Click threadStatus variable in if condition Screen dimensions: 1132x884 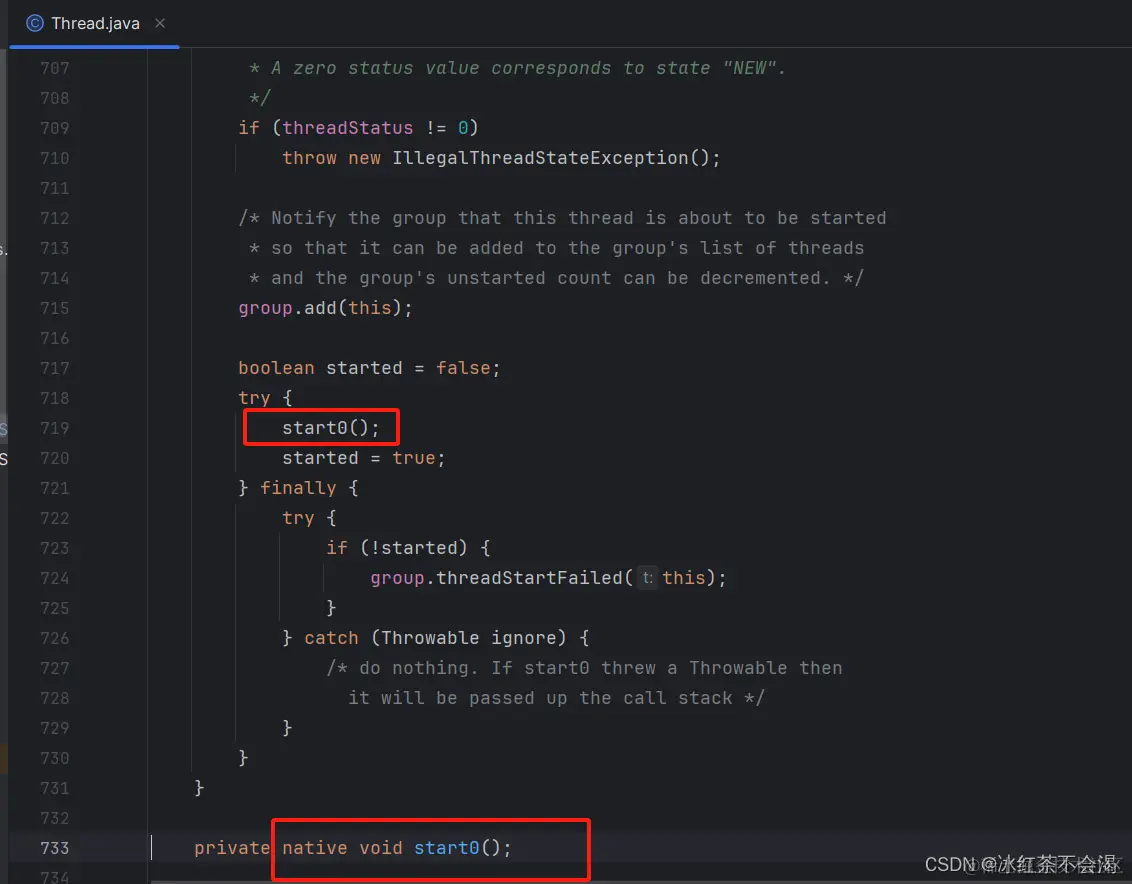(347, 128)
